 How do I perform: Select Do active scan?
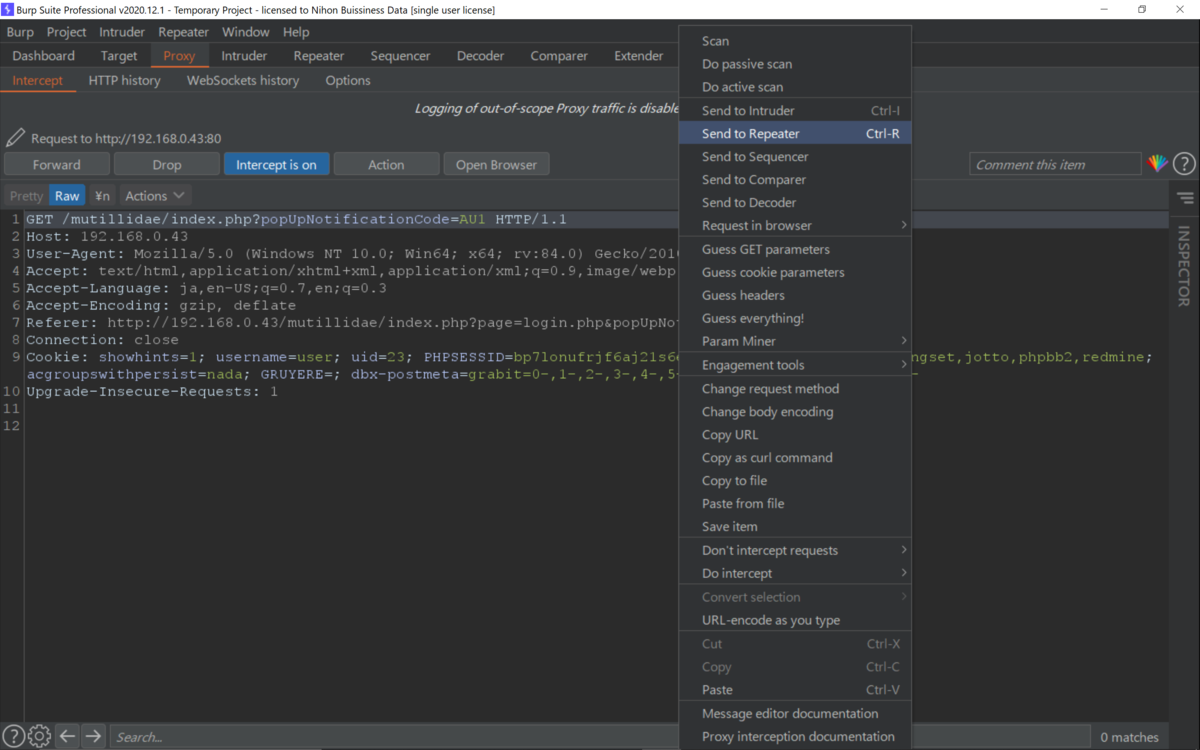click(x=795, y=87)
